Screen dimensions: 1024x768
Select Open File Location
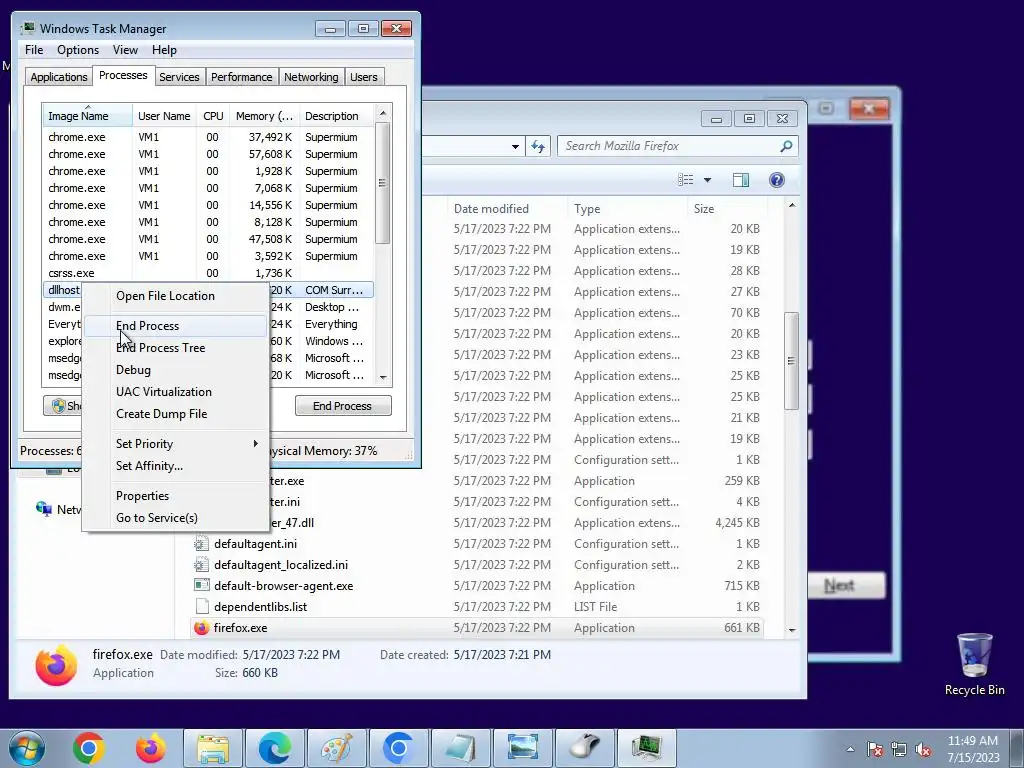click(x=176, y=296)
